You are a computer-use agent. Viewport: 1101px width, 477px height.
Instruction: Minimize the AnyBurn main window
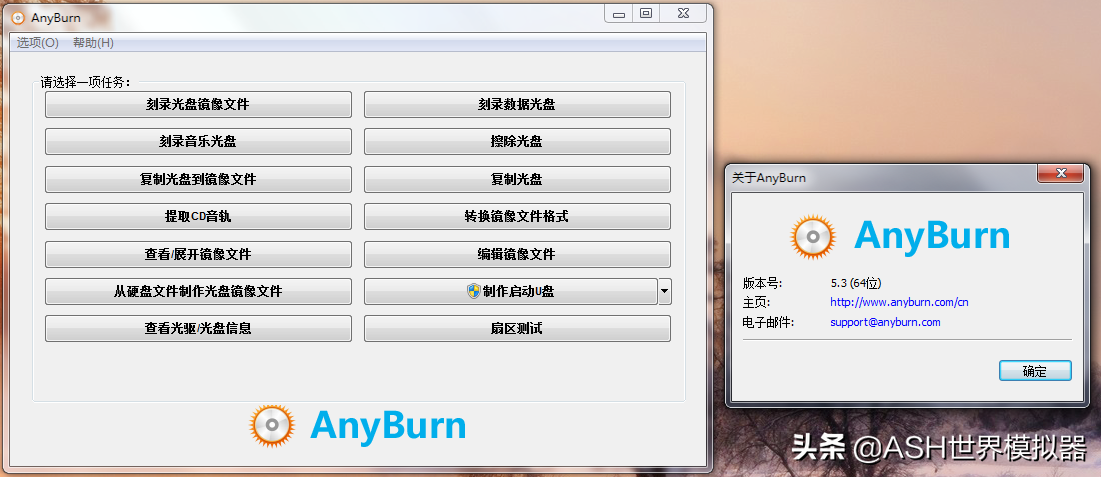619,13
